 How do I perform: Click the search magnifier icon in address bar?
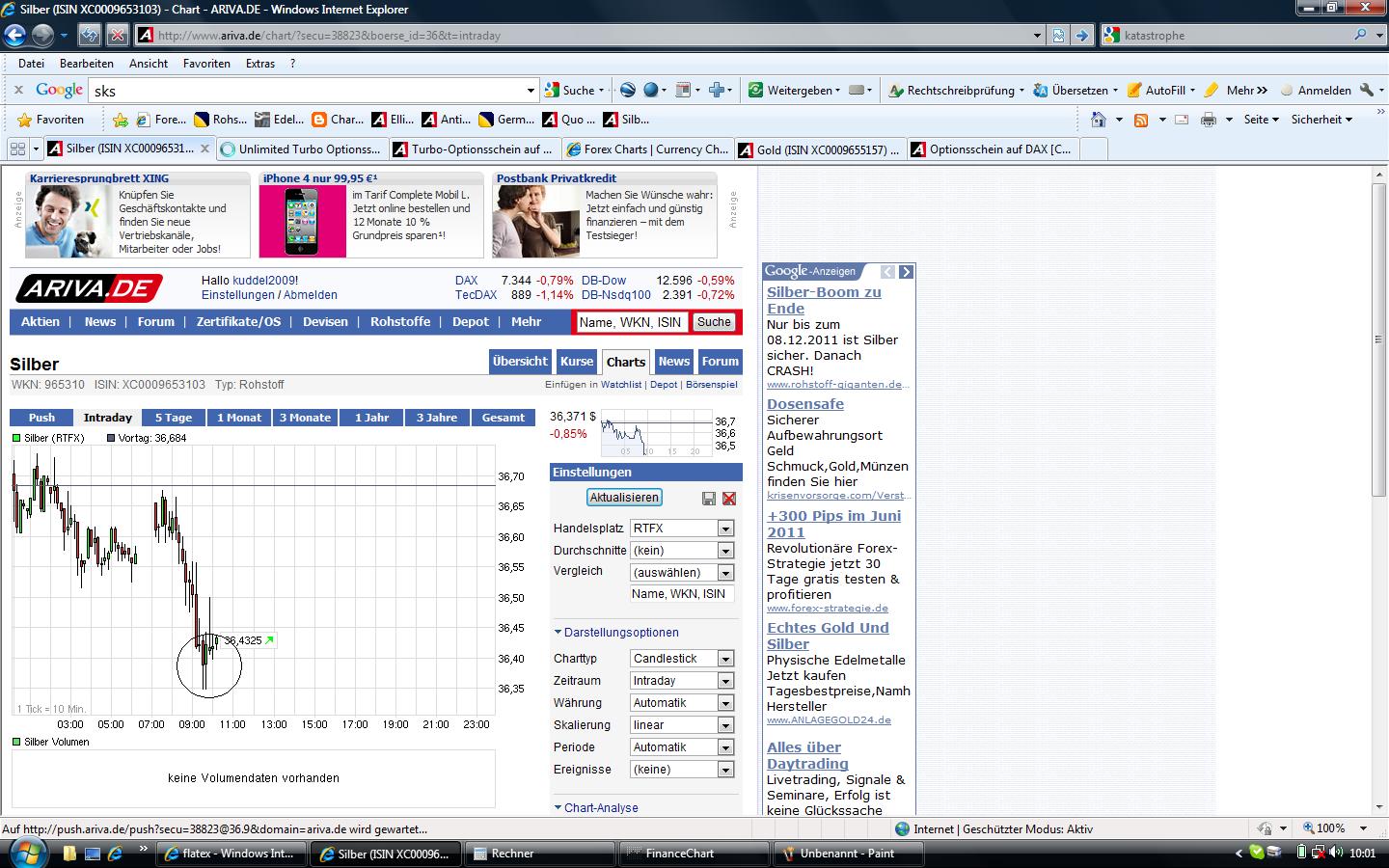(1361, 36)
